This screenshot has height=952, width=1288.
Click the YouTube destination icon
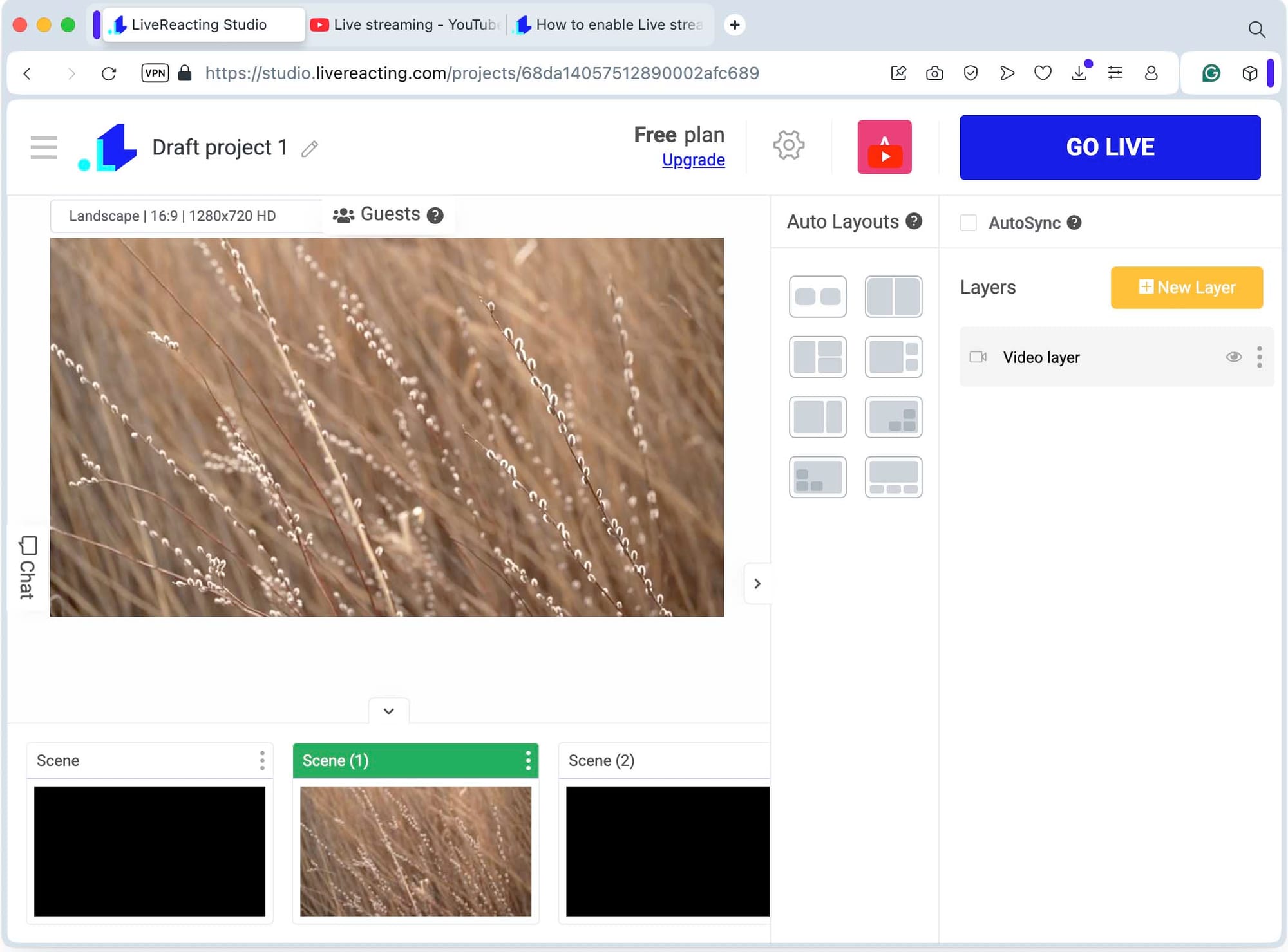884,147
